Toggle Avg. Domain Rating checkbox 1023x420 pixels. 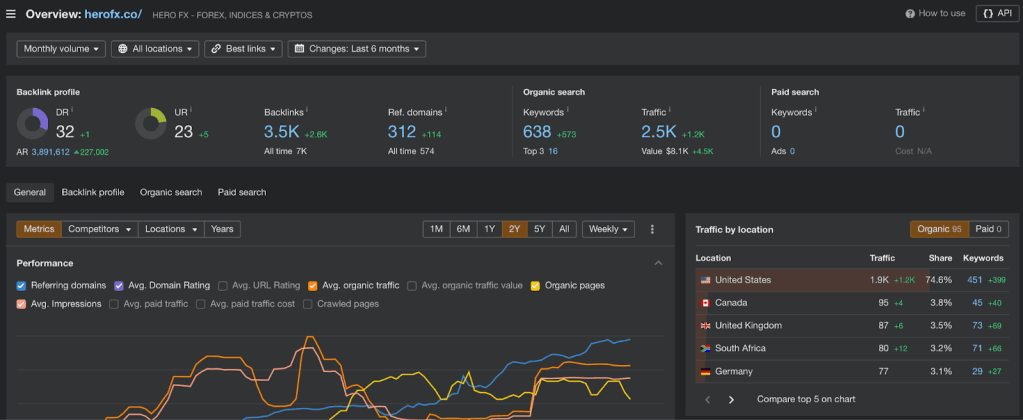pyautogui.click(x=119, y=286)
